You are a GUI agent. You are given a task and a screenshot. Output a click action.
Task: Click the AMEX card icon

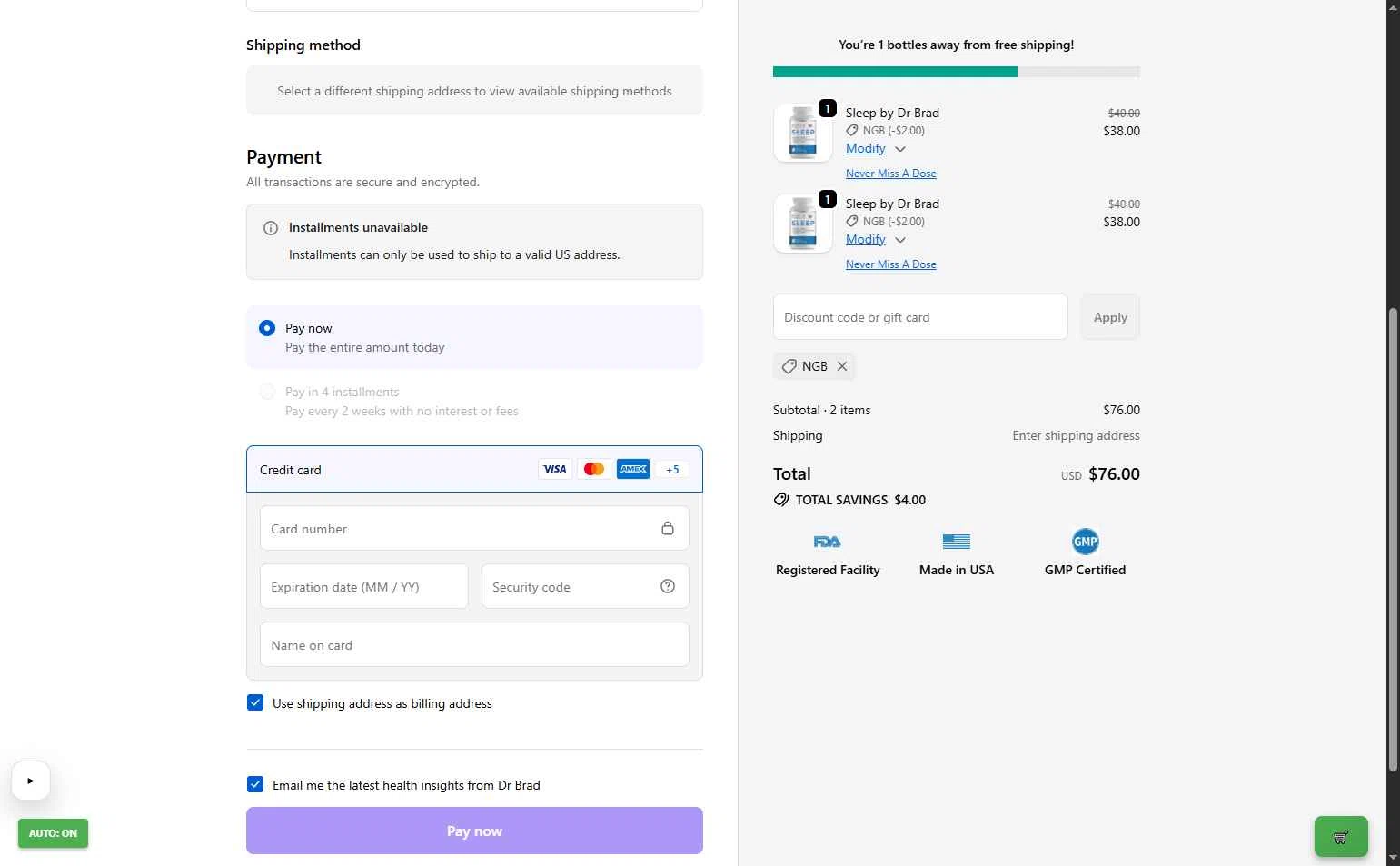(633, 469)
